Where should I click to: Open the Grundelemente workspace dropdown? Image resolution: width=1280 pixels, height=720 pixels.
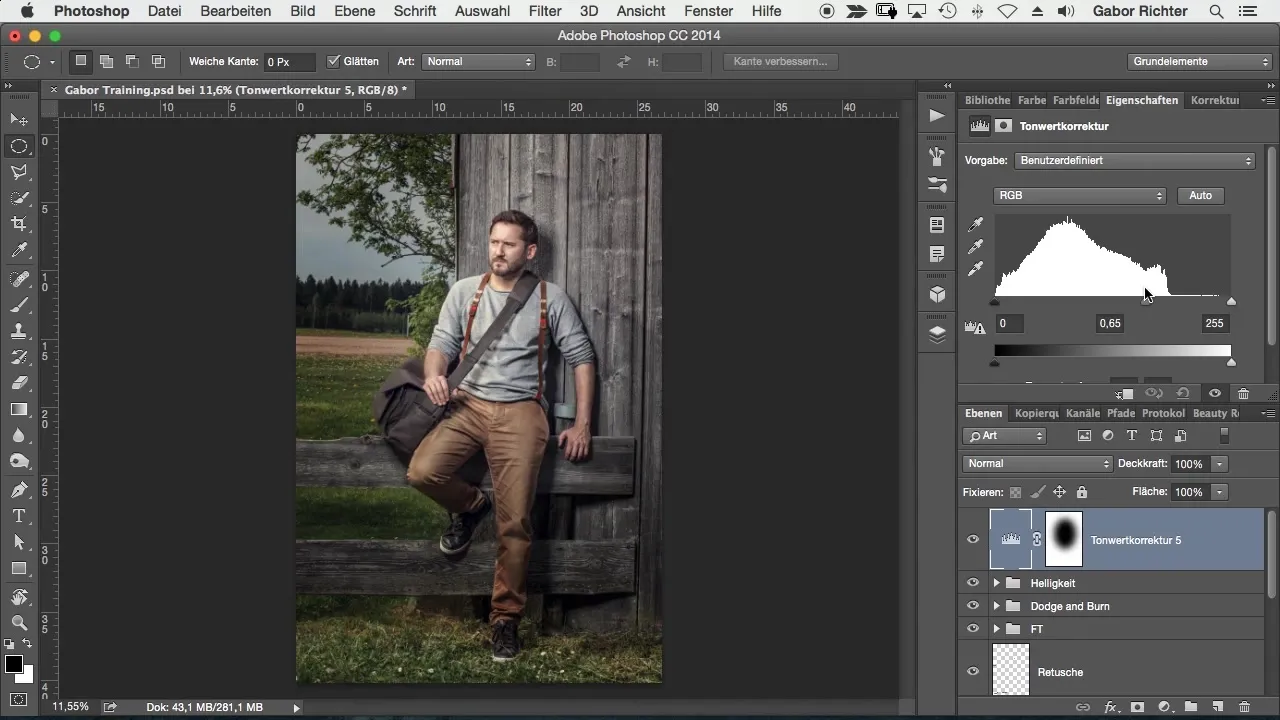click(x=1198, y=61)
